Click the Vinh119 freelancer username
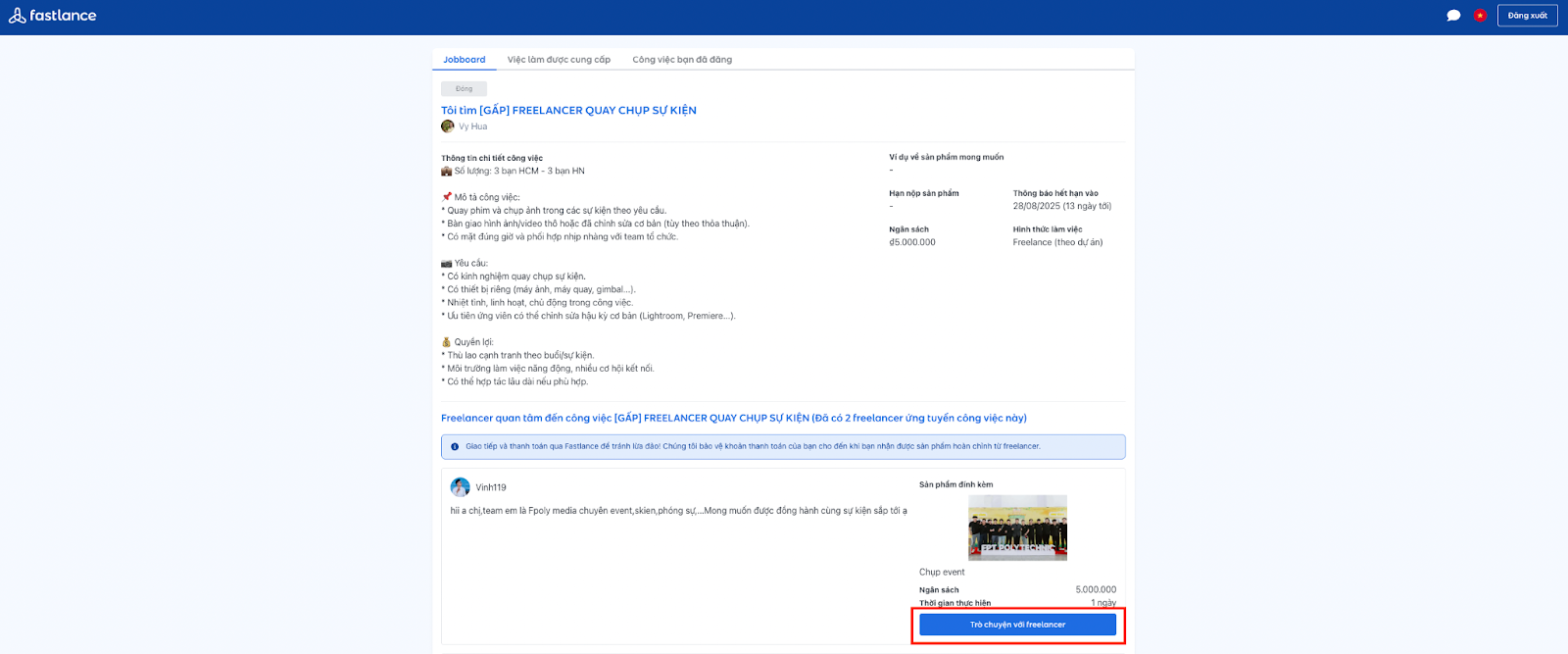This screenshot has width=1568, height=654. 491,487
